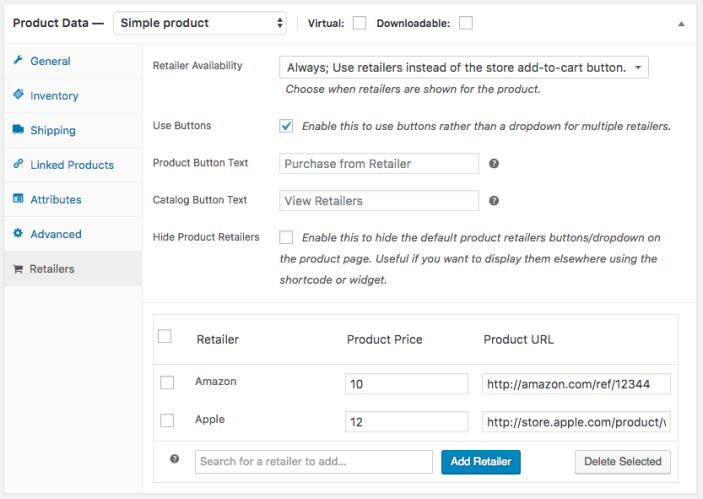The height and width of the screenshot is (499, 703).
Task: Click the Linked Products link icon
Action: coord(18,165)
